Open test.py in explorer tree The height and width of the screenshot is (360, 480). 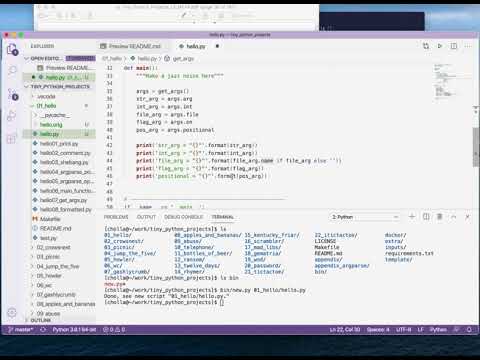point(48,238)
